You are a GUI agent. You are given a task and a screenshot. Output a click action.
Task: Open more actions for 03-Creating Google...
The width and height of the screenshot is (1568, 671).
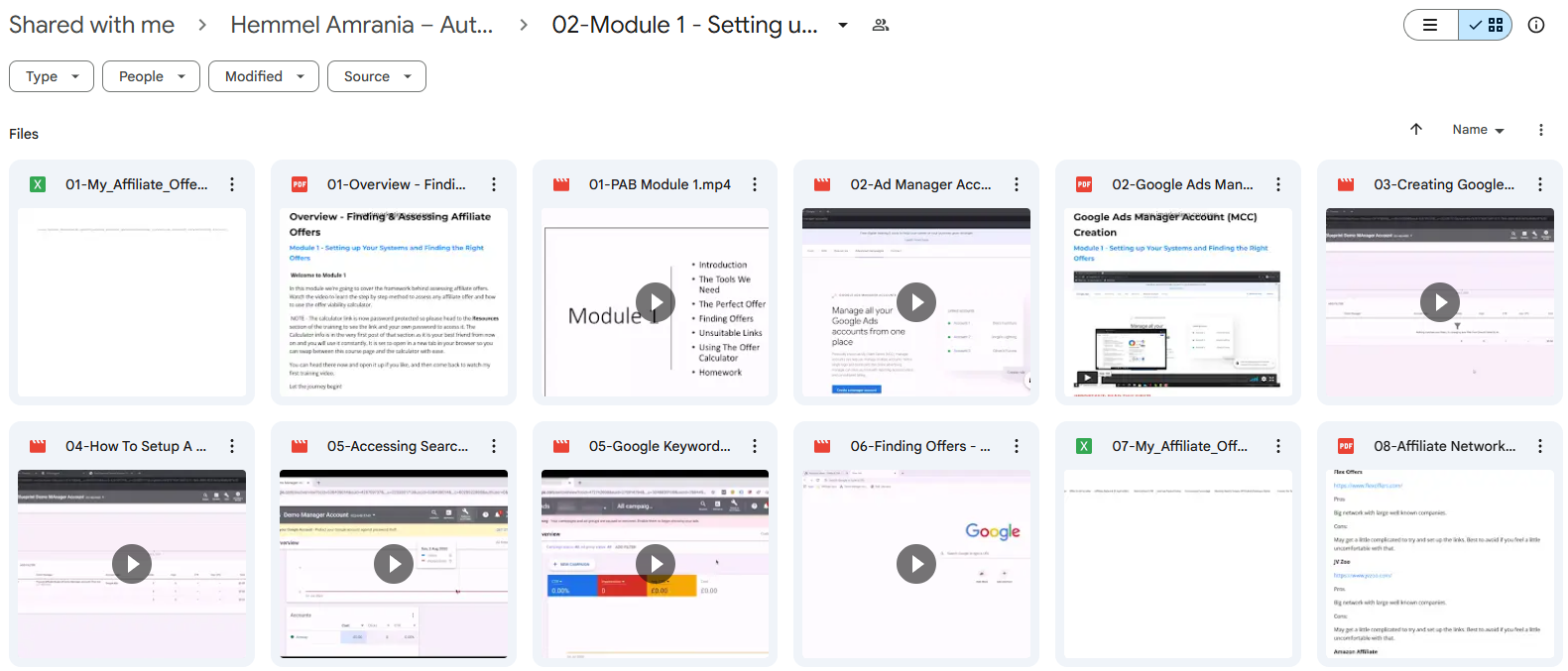pyautogui.click(x=1540, y=184)
